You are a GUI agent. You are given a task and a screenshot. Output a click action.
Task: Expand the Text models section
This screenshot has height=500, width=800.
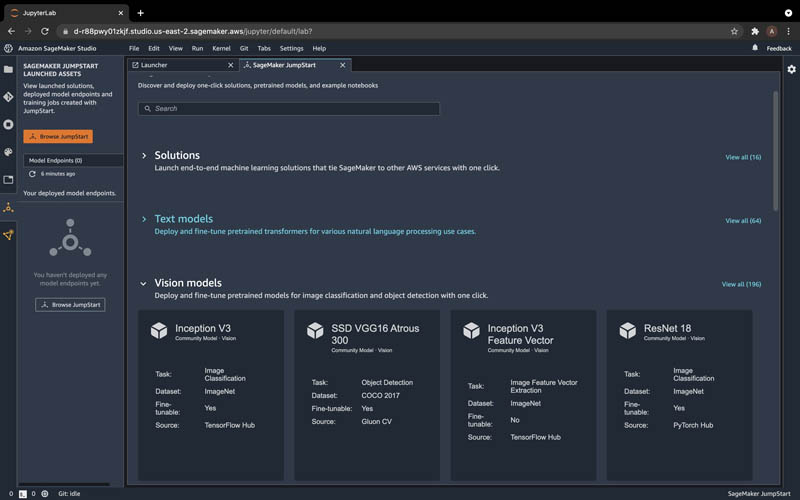point(144,219)
